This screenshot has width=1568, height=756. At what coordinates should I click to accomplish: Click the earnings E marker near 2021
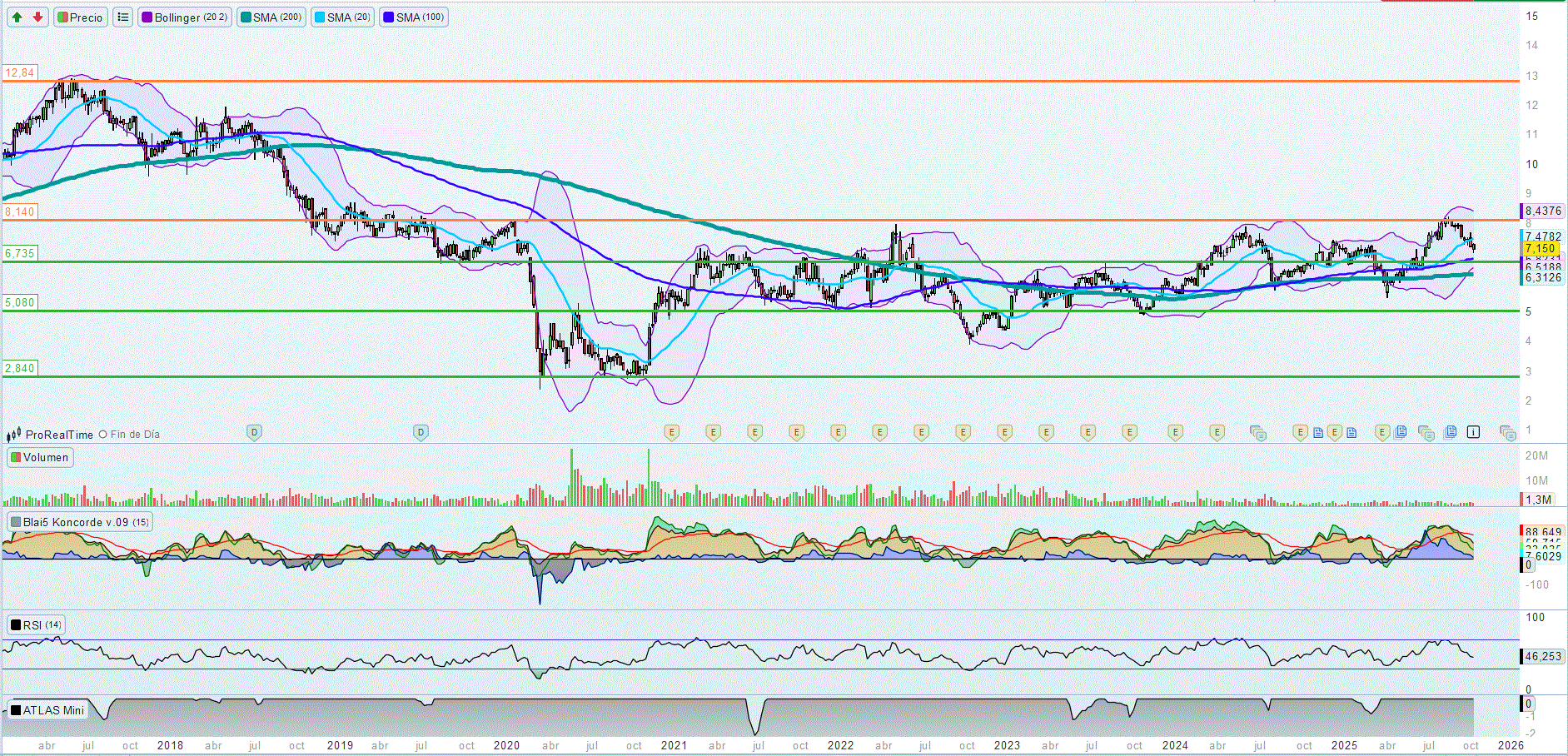[672, 432]
